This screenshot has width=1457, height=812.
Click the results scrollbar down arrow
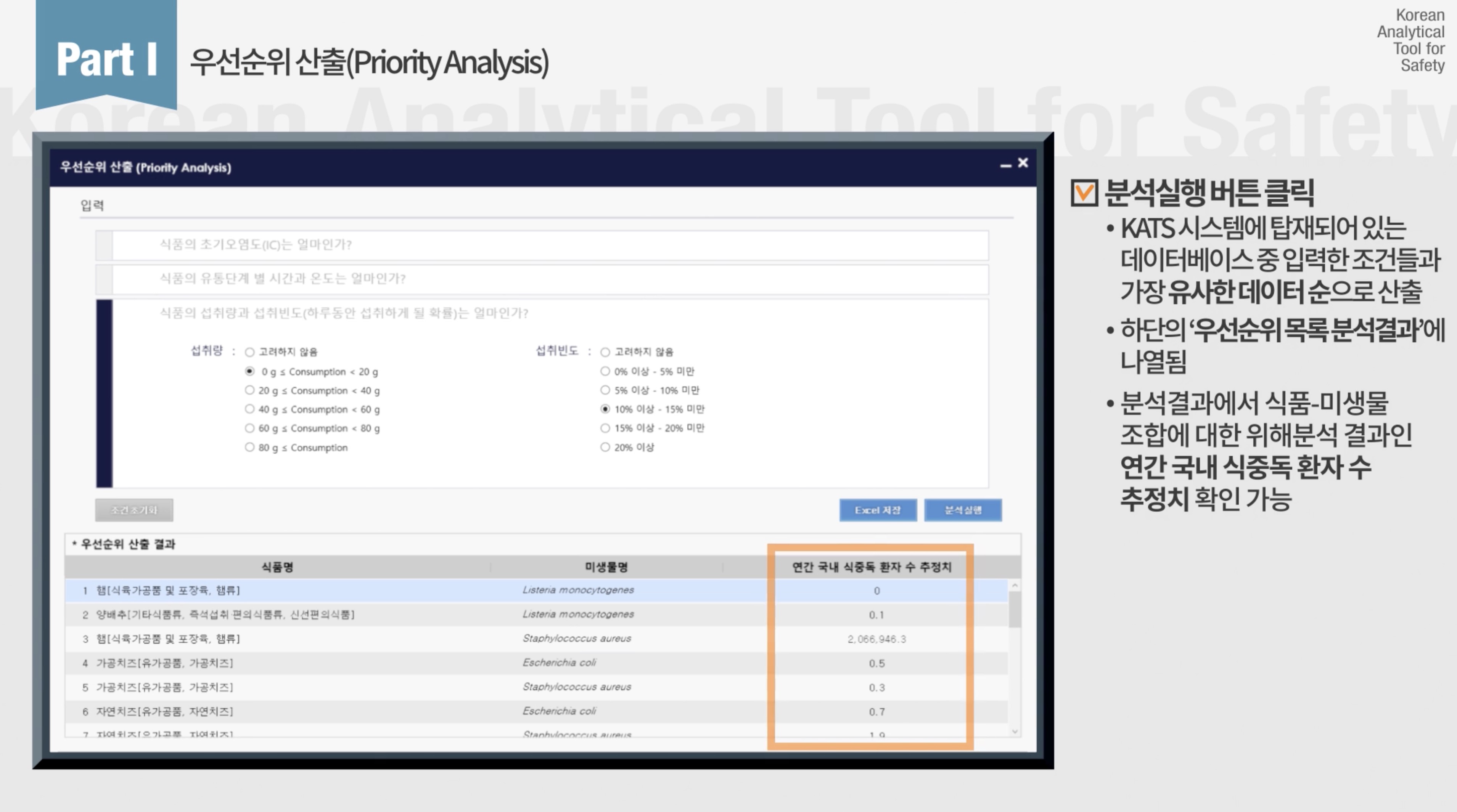(x=1015, y=732)
